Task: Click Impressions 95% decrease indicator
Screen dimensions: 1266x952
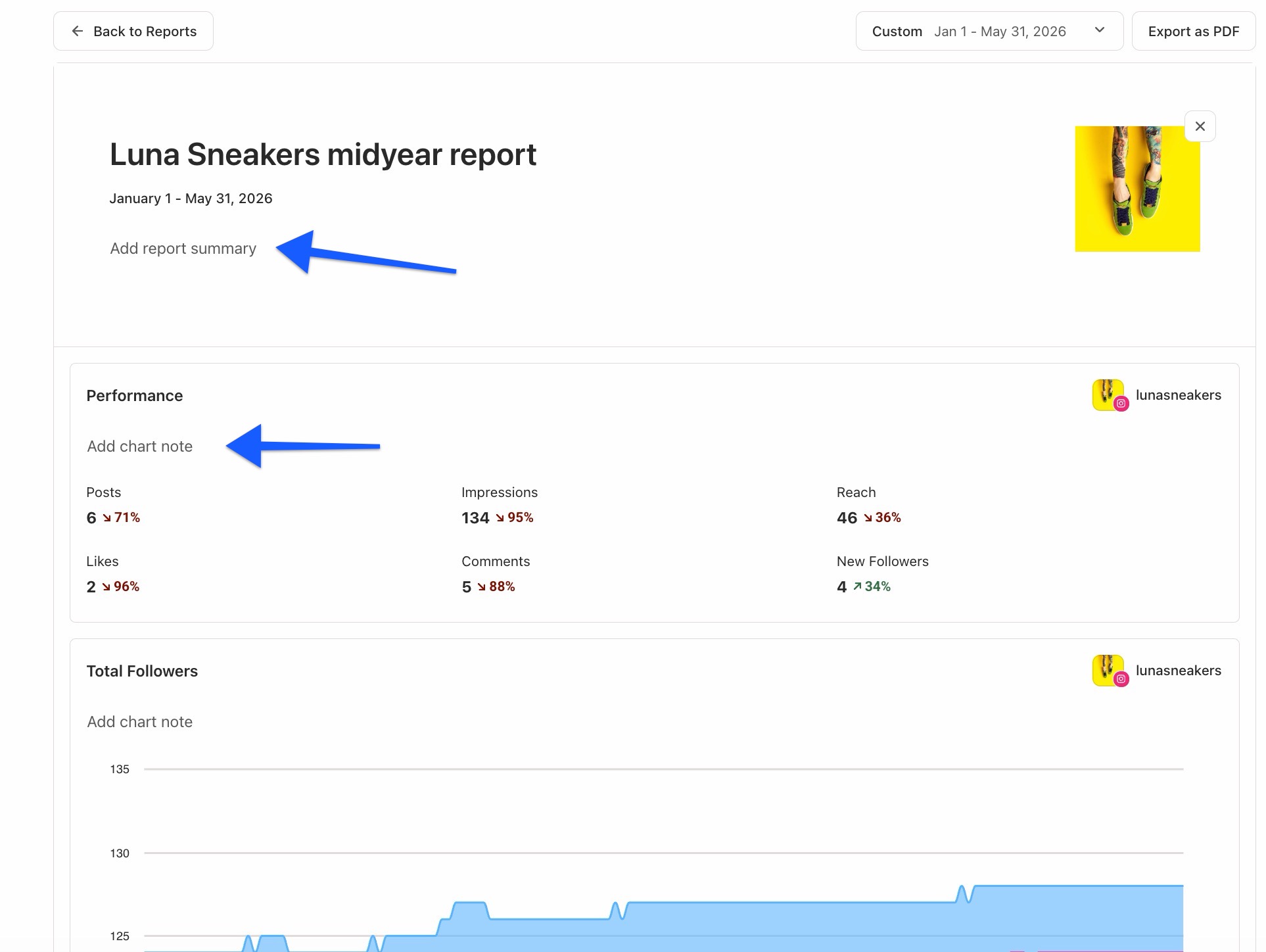Action: click(x=515, y=517)
